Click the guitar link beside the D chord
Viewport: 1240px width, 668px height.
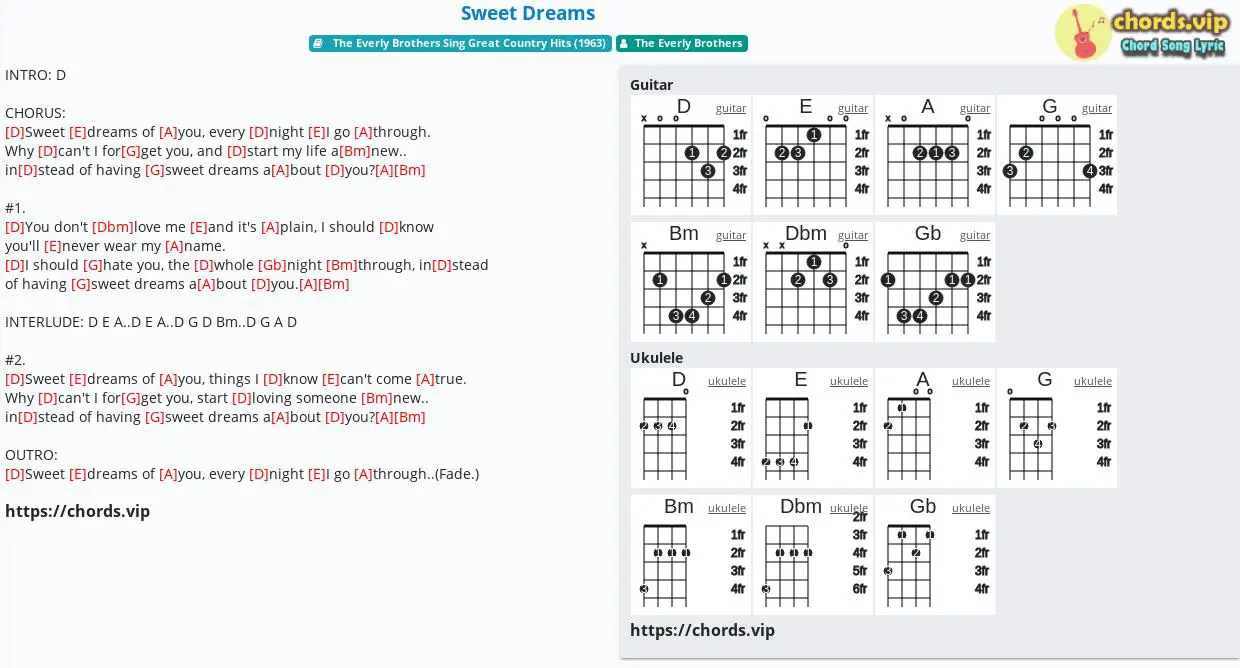pyautogui.click(x=731, y=108)
